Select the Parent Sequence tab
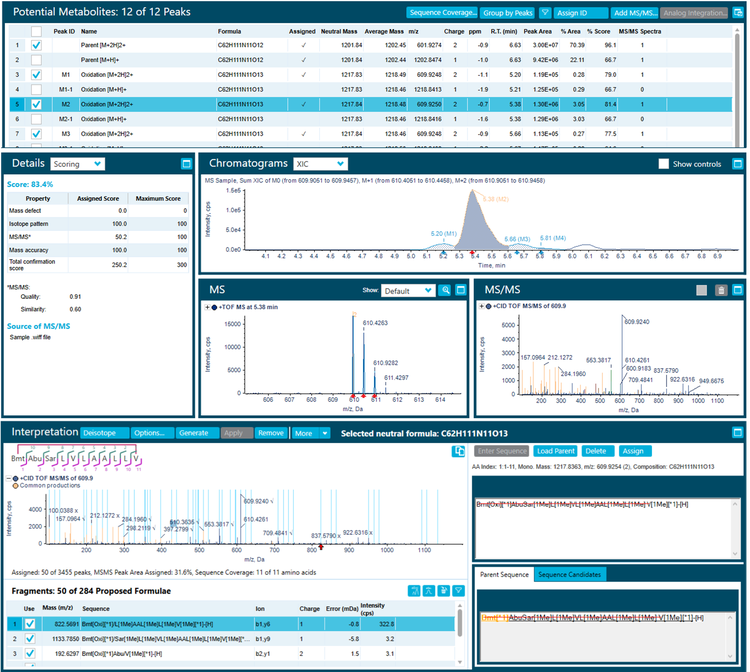The height and width of the screenshot is (672, 750). tap(503, 576)
